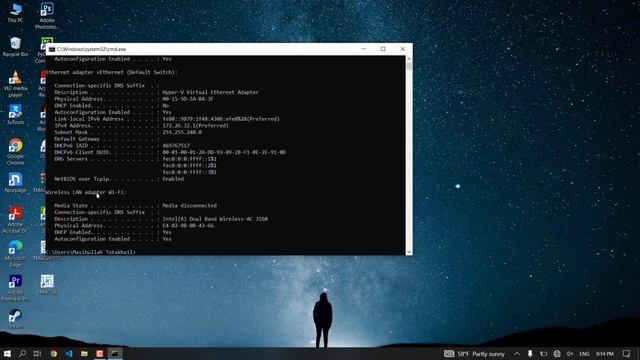The image size is (640, 360).
Task: Click the command prompt input line
Action: pyautogui.click(x=91, y=252)
